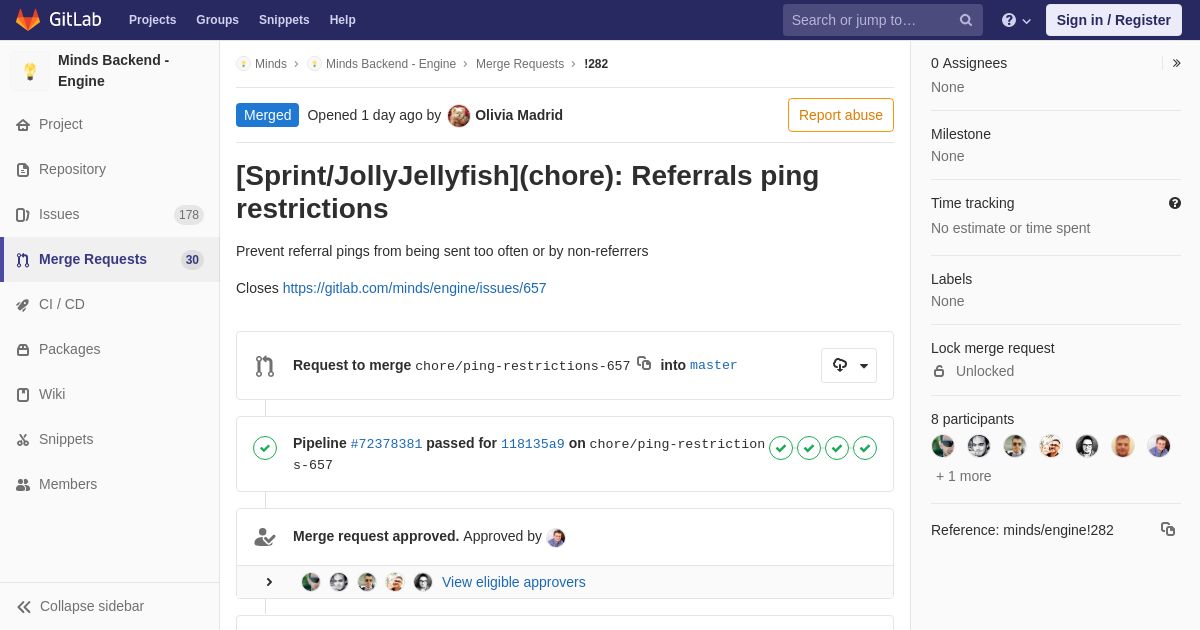Screen dimensions: 1200x630
Task: Open Olivia Madrid's avatar
Action: pyautogui.click(x=459, y=115)
